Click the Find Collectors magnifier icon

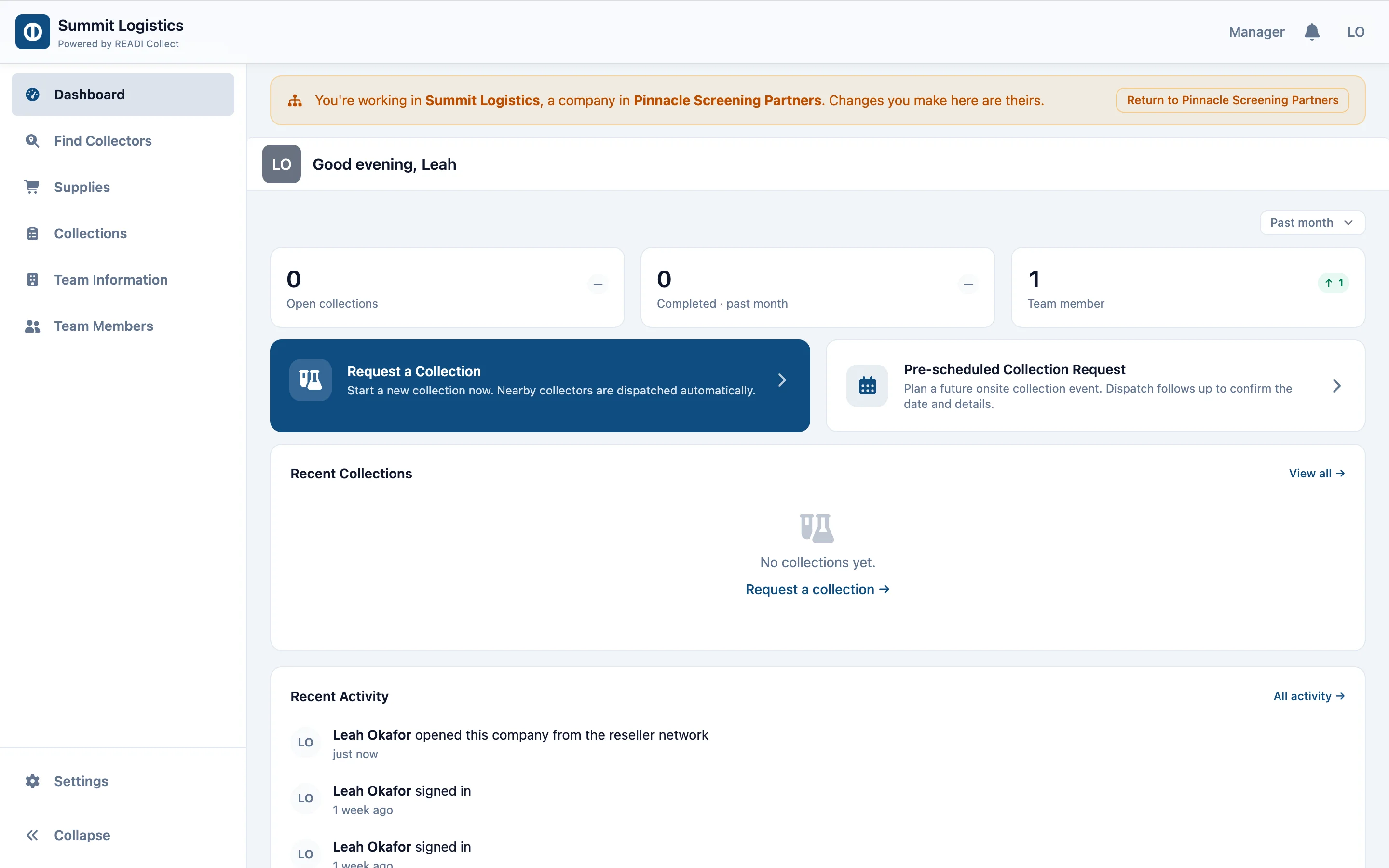(x=33, y=141)
